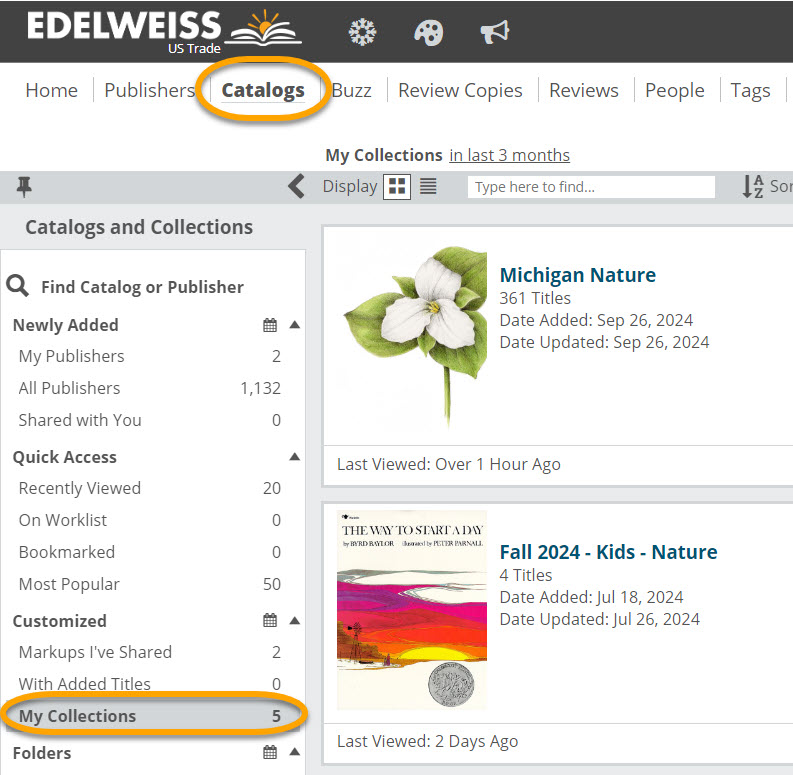Collapse the Newly Added section
793x775 pixels.
[x=294, y=325]
